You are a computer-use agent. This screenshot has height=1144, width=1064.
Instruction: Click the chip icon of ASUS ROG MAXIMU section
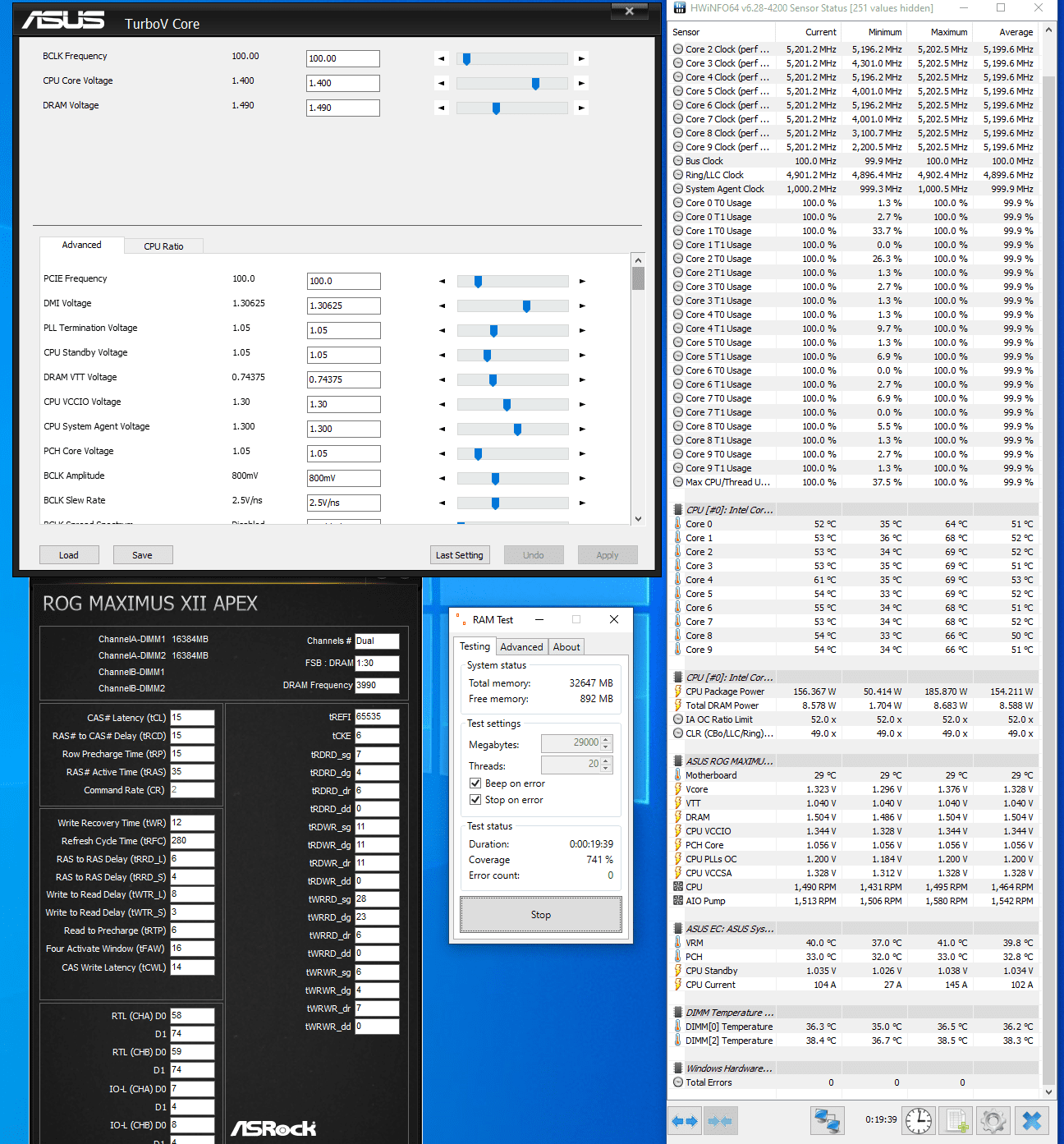pos(678,761)
